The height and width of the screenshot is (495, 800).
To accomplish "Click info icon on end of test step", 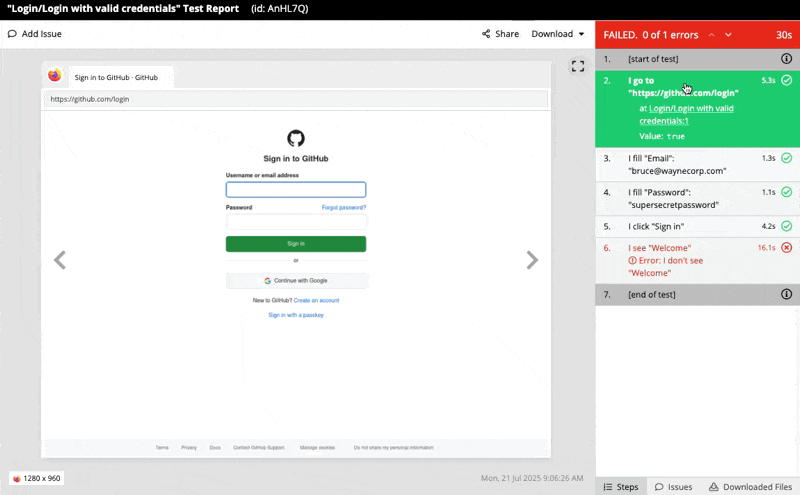I will click(x=786, y=294).
